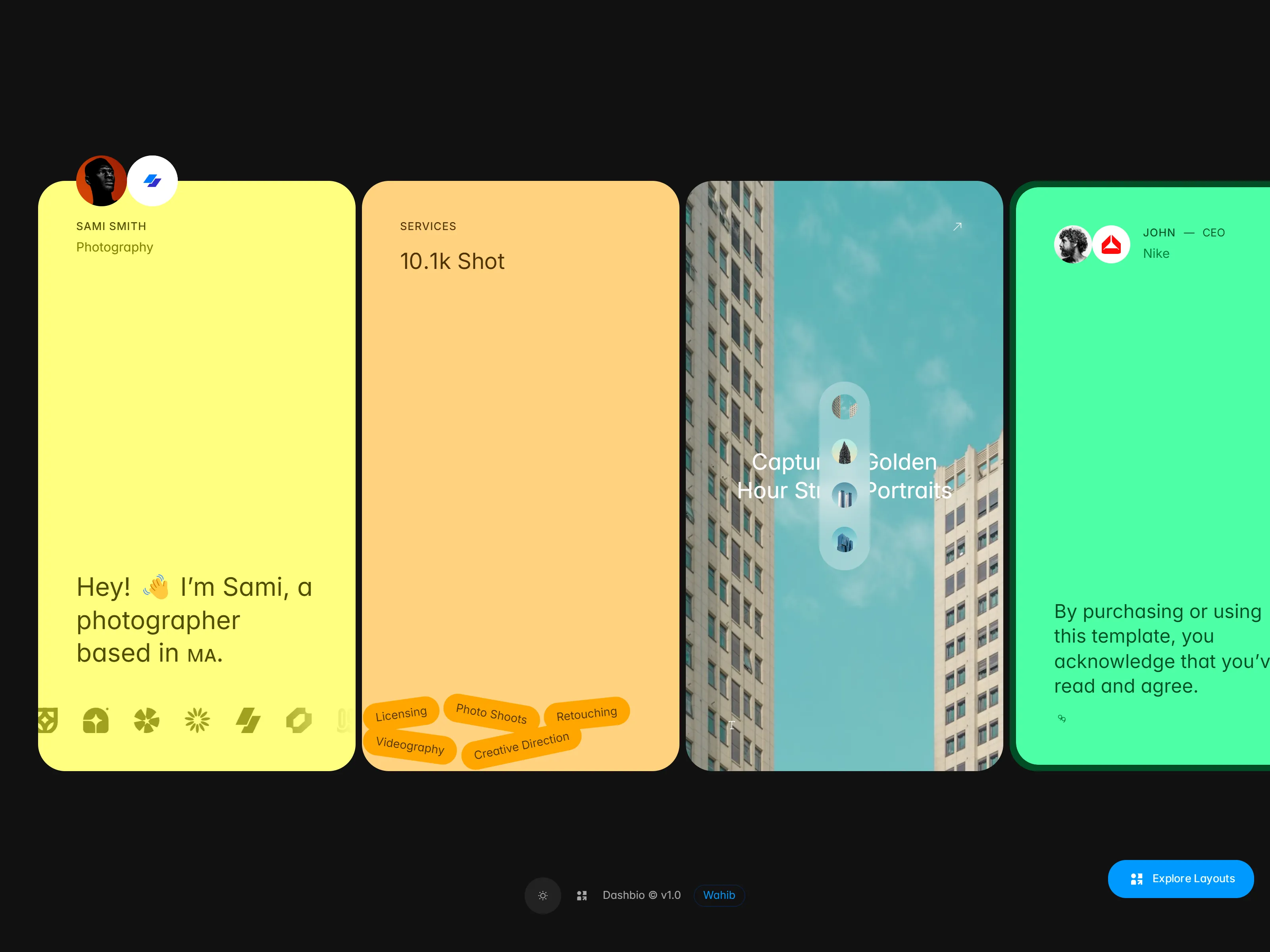Viewport: 1270px width, 952px height.
Task: Click Sami Smith's profile avatar
Action: [x=102, y=181]
